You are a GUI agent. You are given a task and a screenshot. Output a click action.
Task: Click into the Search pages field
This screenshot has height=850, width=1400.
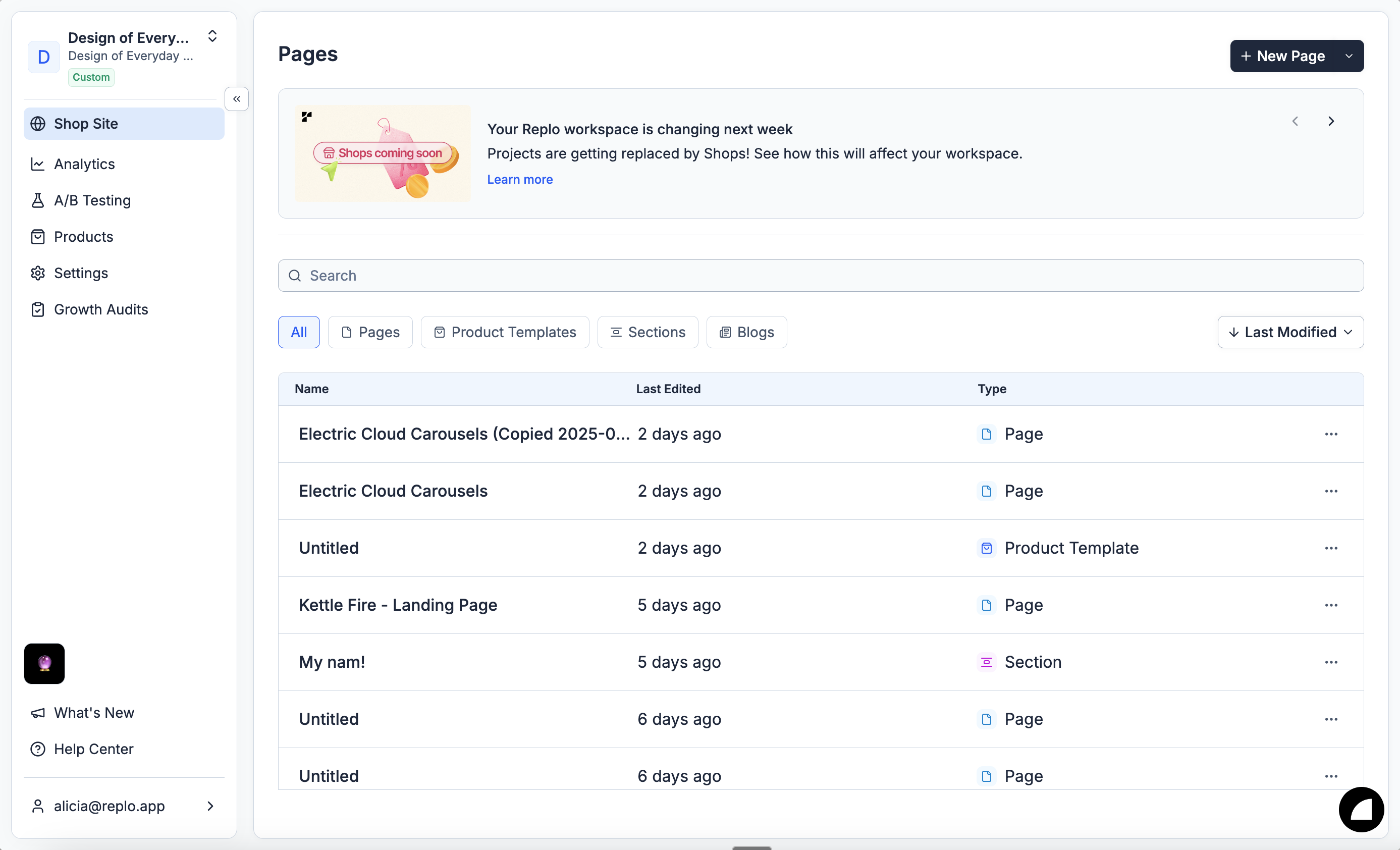(820, 276)
